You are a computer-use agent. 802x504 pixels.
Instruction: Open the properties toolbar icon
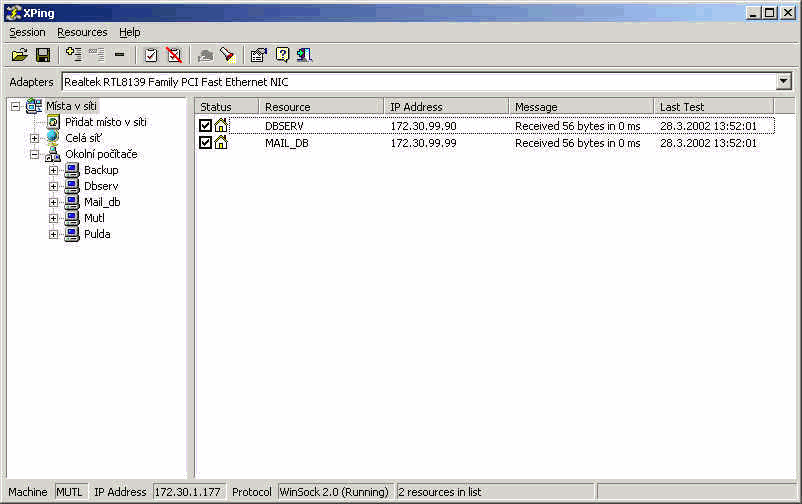click(259, 55)
